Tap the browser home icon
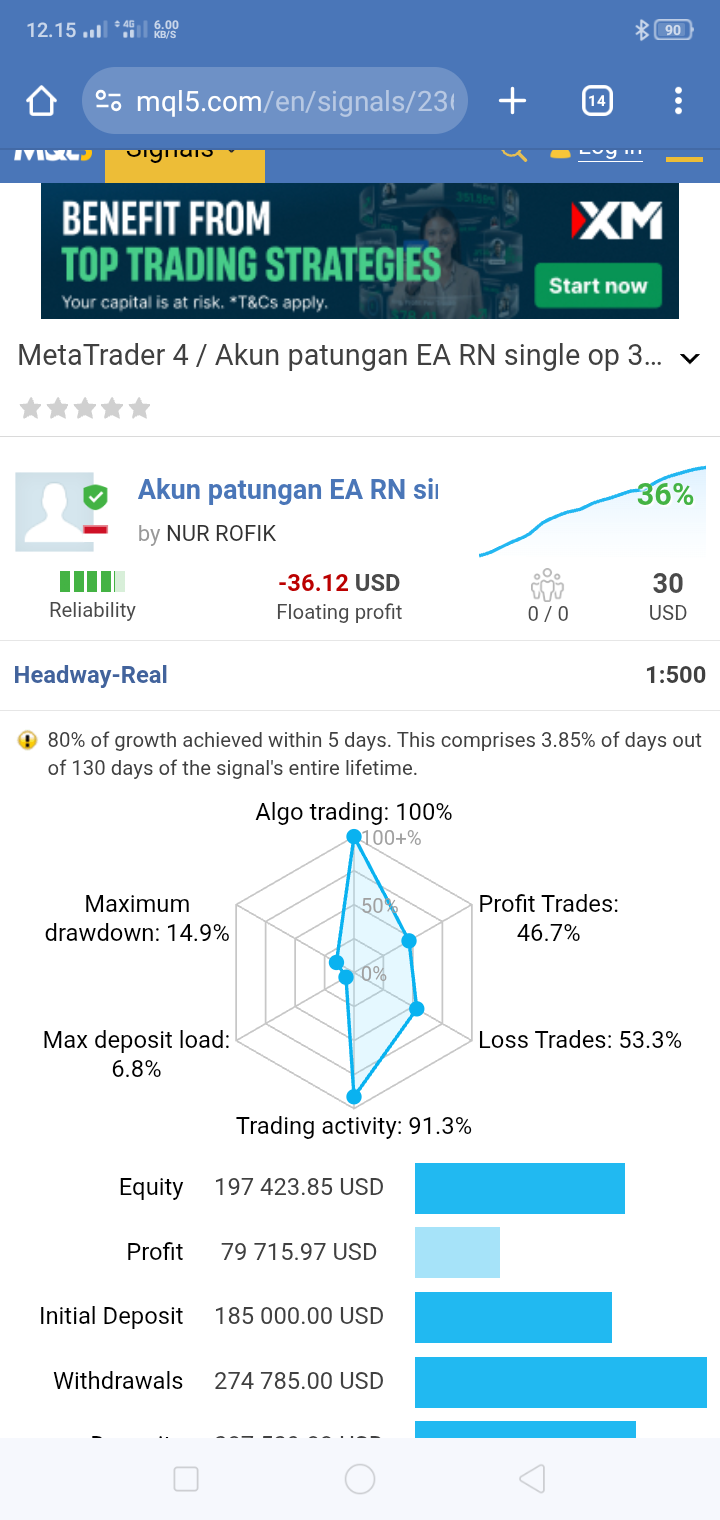The height and width of the screenshot is (1520, 720). (41, 101)
